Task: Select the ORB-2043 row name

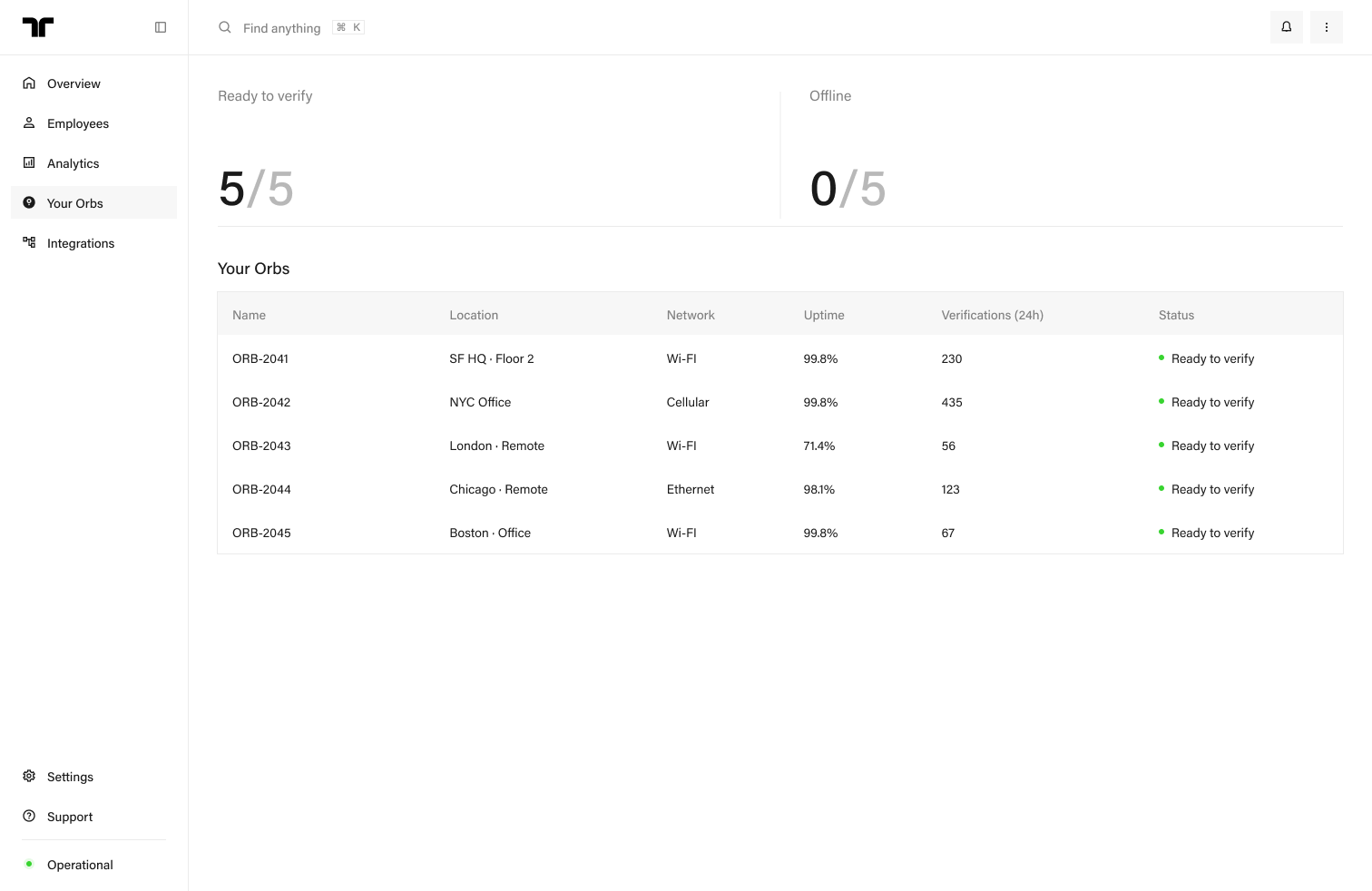Action: click(x=261, y=445)
